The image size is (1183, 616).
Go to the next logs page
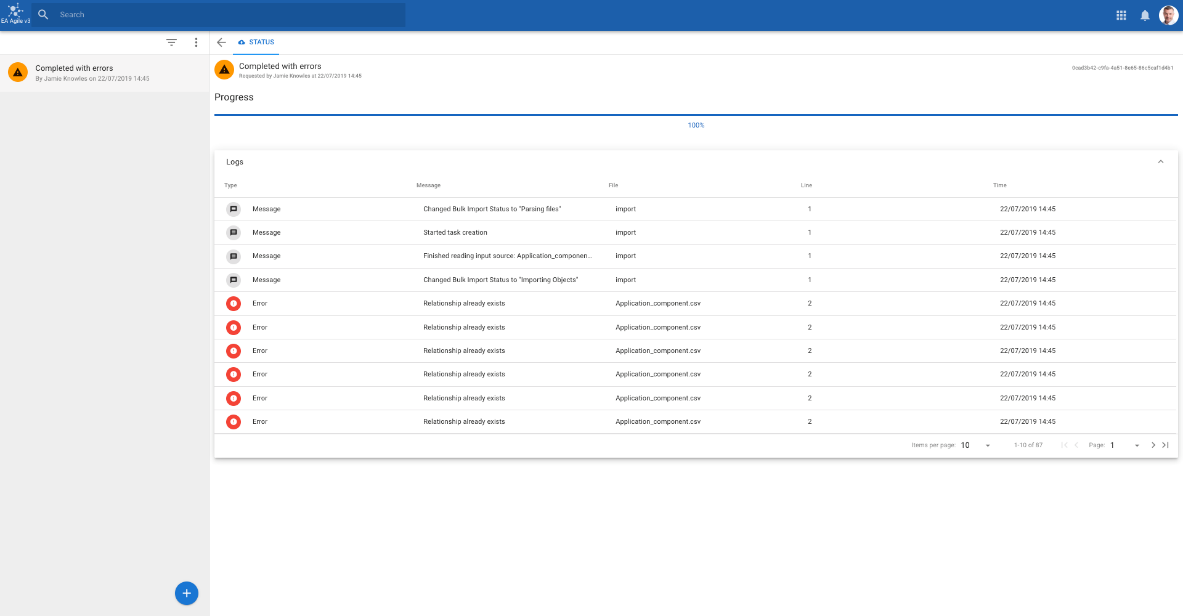click(x=1153, y=445)
